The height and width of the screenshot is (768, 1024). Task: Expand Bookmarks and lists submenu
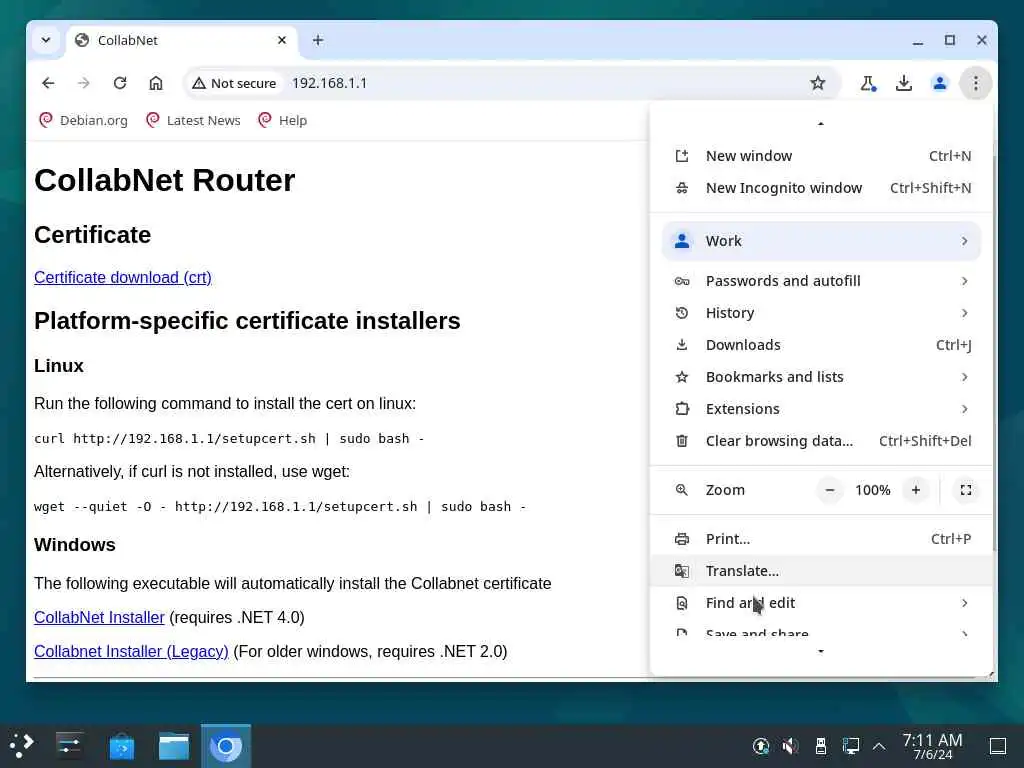tap(822, 377)
